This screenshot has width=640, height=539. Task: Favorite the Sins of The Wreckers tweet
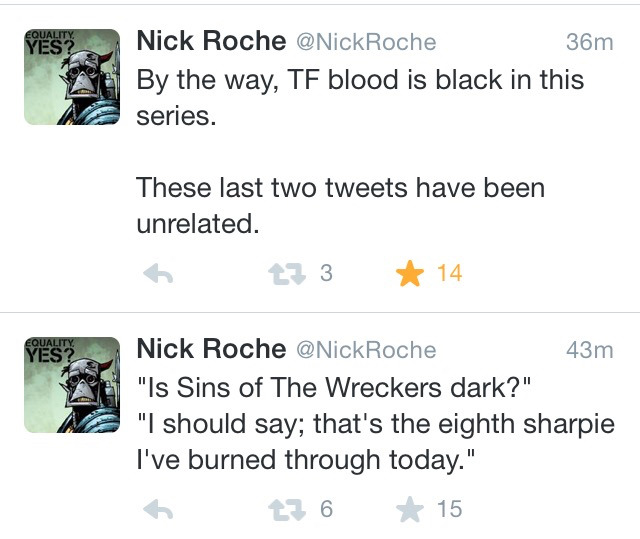point(410,509)
